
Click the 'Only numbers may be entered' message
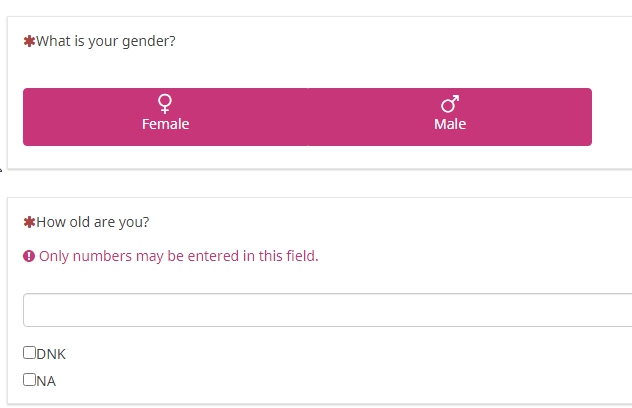coord(178,256)
